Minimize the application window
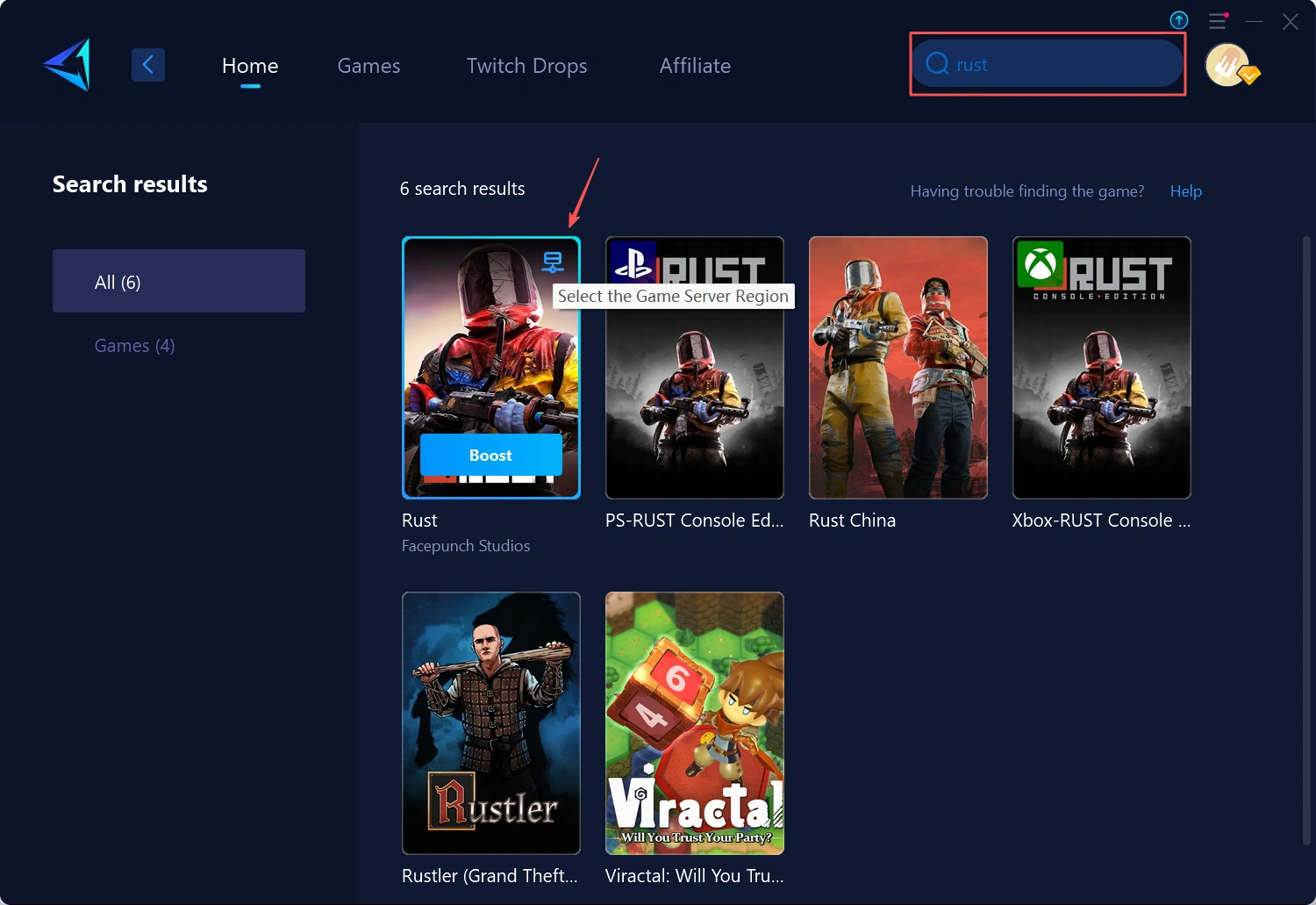 (x=1255, y=21)
